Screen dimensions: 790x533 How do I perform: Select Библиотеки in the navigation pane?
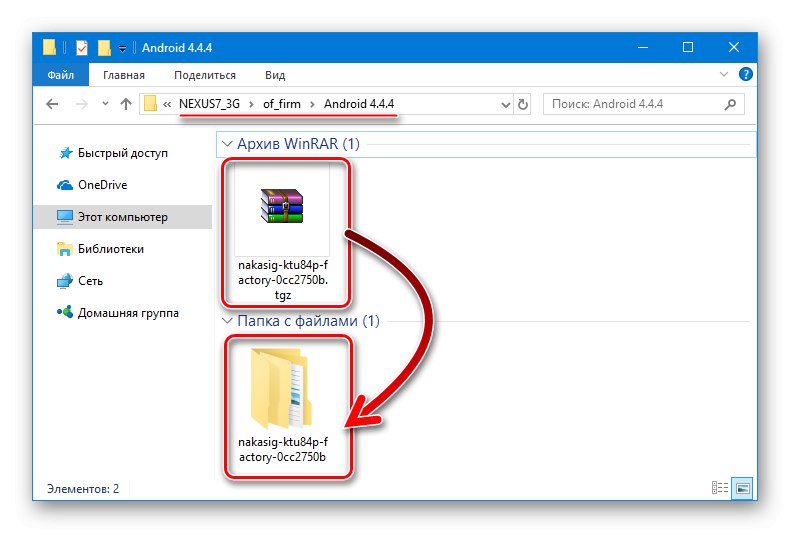[100, 249]
